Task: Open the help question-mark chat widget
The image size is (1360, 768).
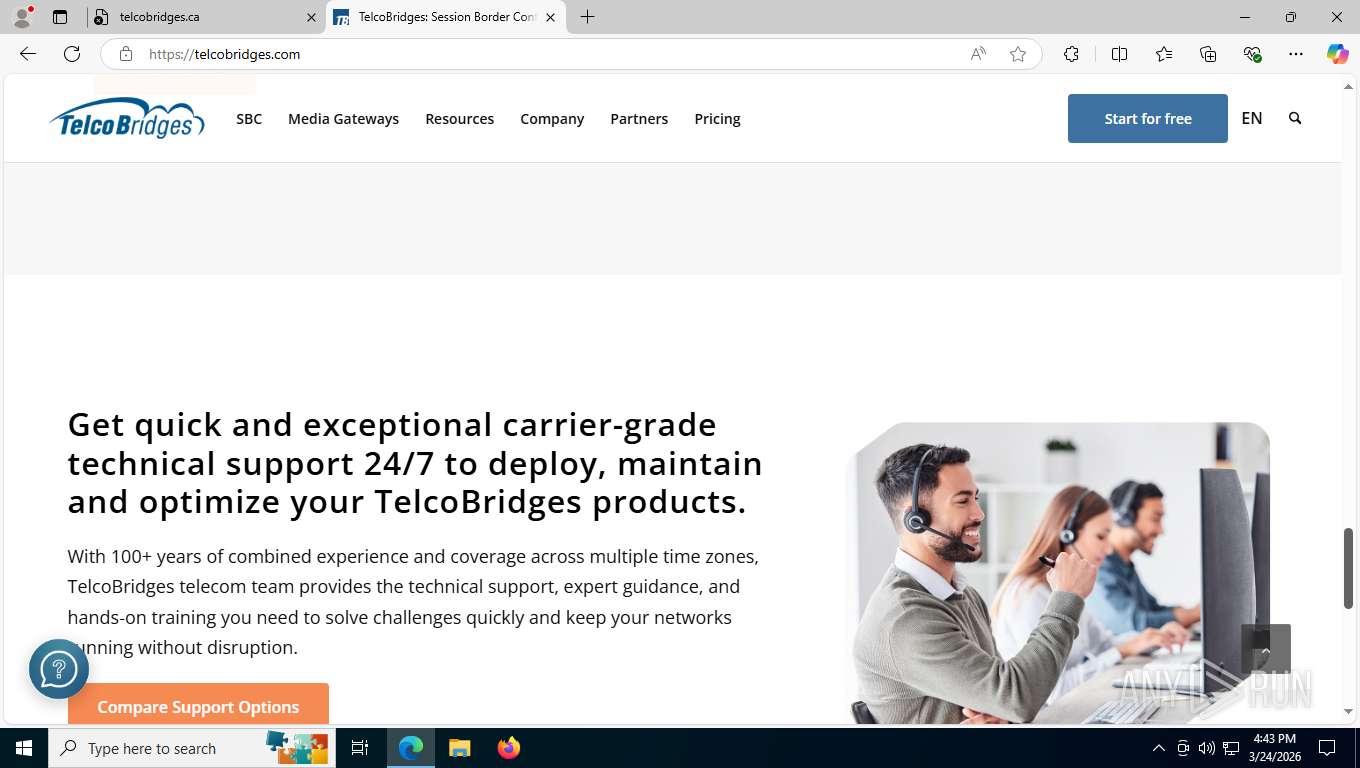Action: pyautogui.click(x=59, y=669)
